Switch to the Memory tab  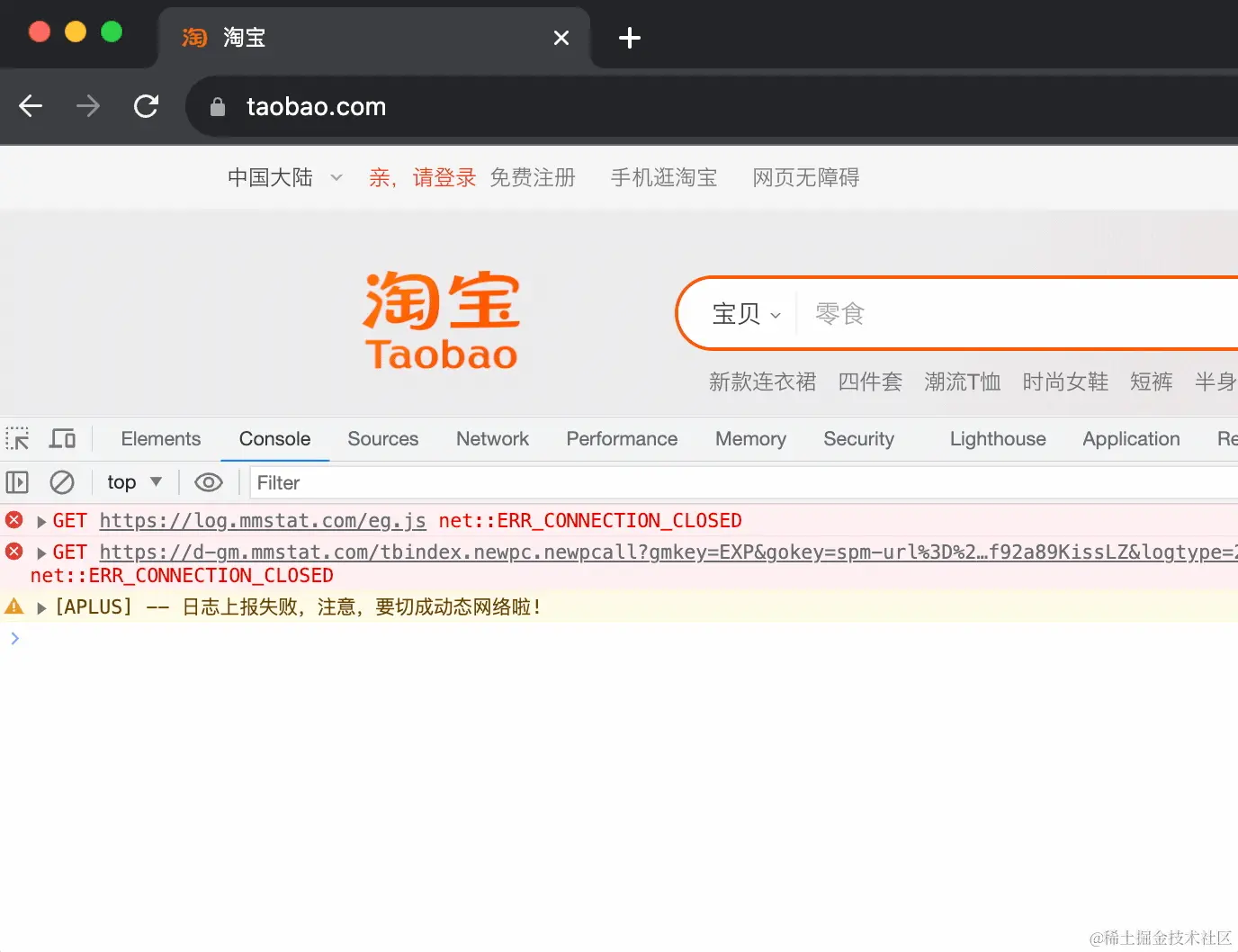point(750,438)
